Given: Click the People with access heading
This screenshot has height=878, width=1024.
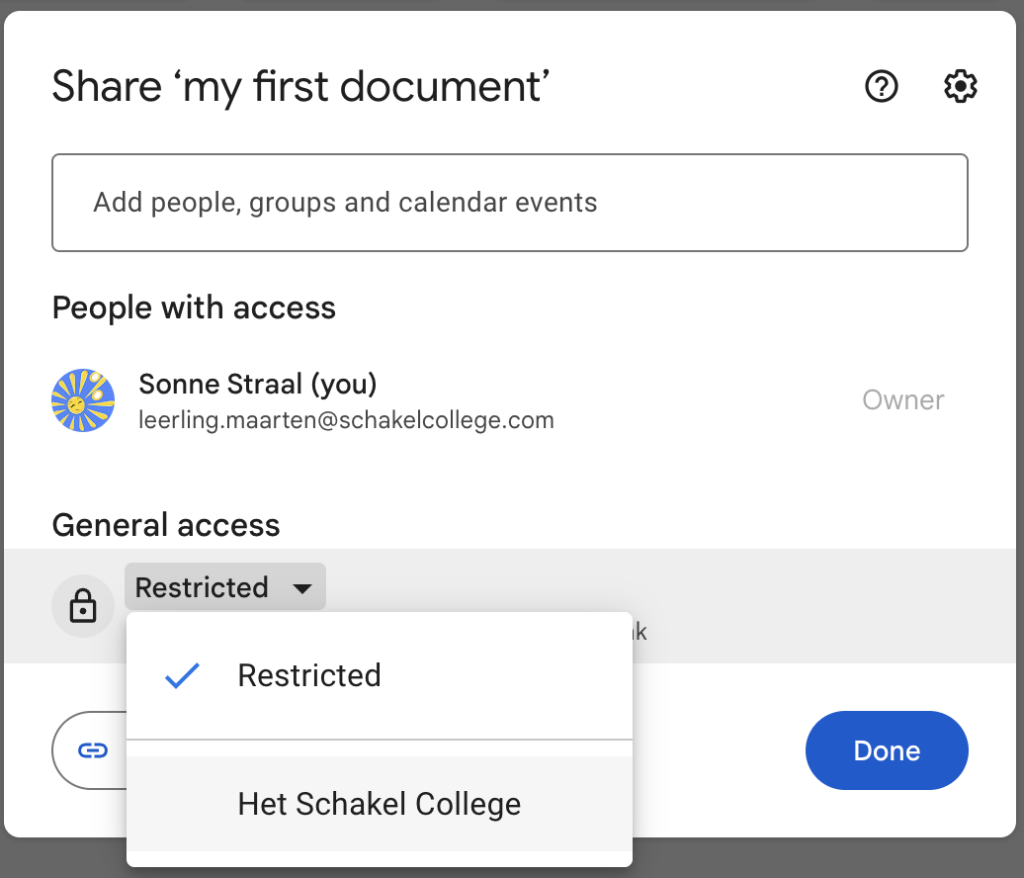Looking at the screenshot, I should click(194, 308).
